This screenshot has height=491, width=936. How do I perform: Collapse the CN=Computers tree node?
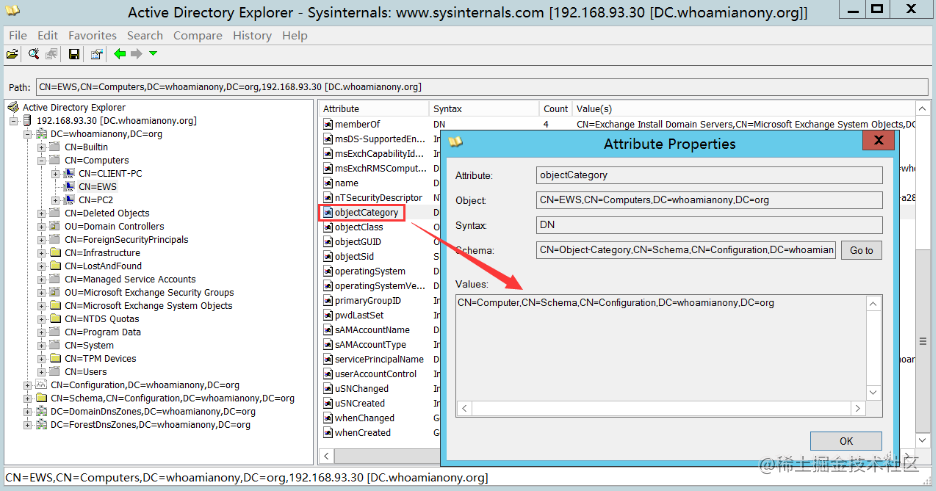pos(41,160)
